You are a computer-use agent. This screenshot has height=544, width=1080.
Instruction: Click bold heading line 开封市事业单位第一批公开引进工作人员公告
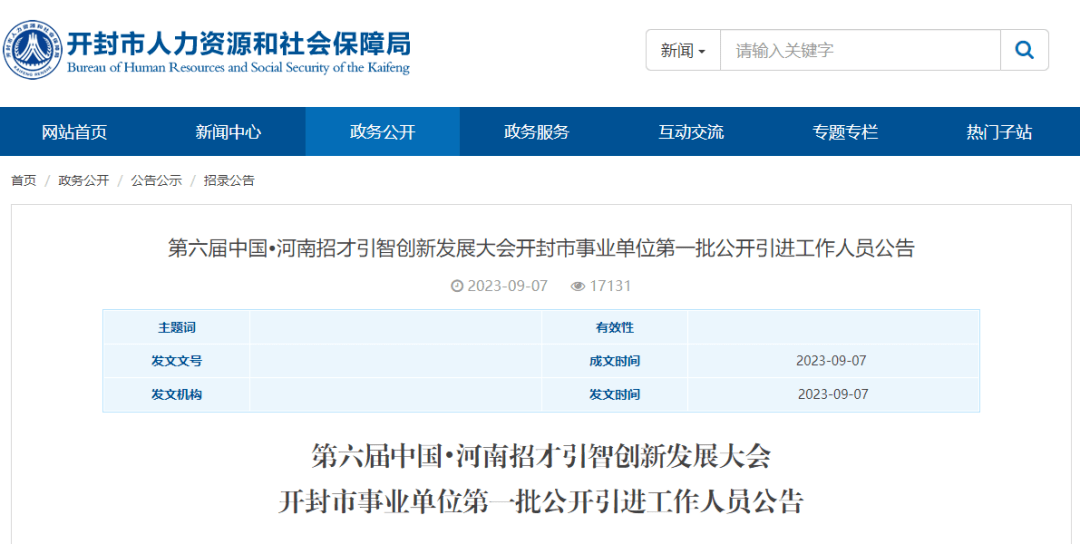(541, 501)
